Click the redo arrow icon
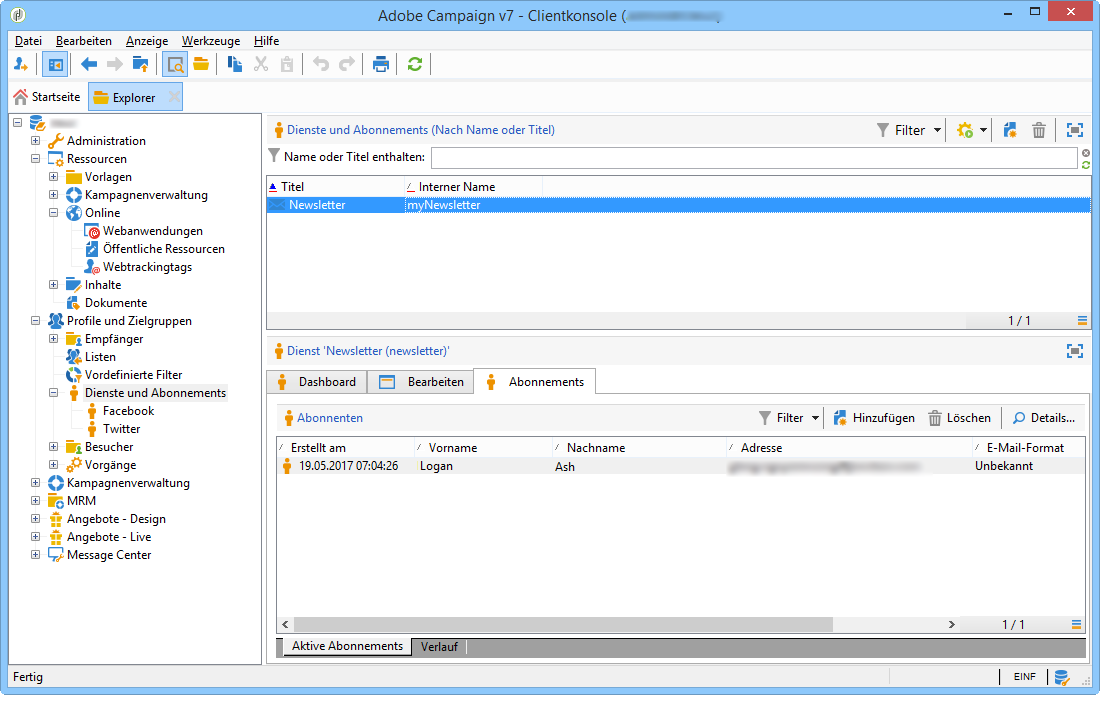This screenshot has width=1100, height=707. click(347, 65)
